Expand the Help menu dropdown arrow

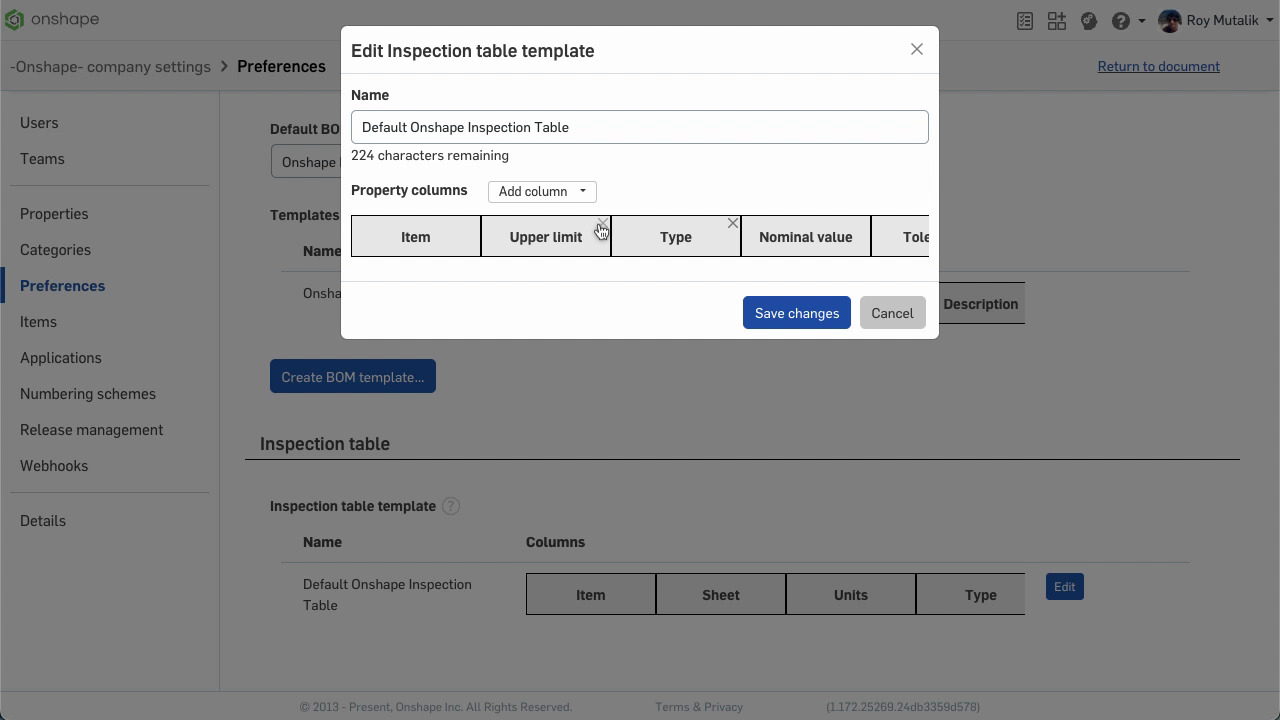(1142, 21)
